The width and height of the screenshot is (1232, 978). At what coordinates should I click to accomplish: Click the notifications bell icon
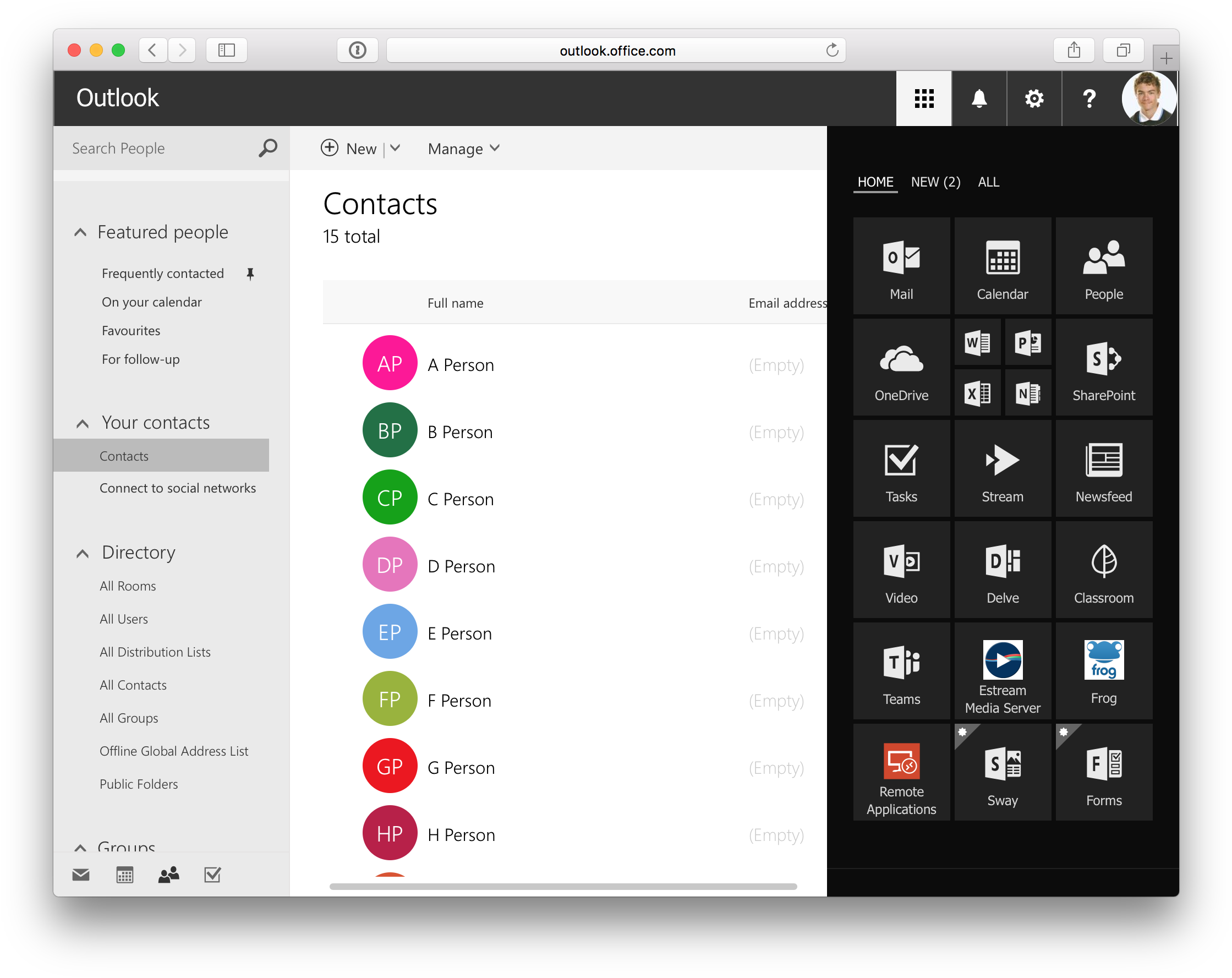(x=979, y=99)
